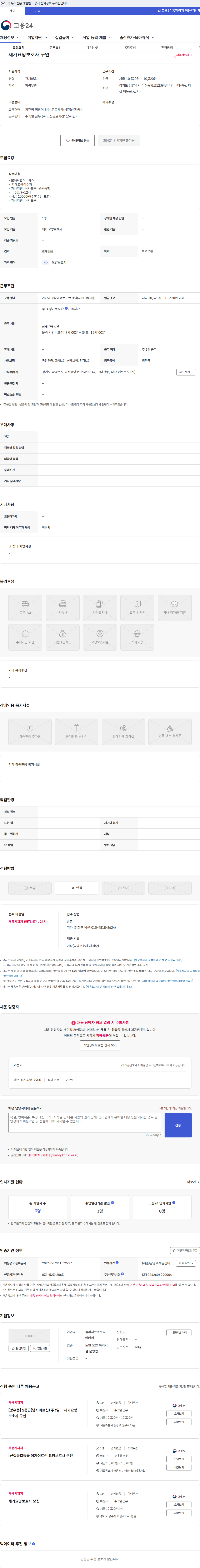The width and height of the screenshot is (200, 1568).
Task: Open 지도 보기 beside 인증기관
Action: (186, 1263)
